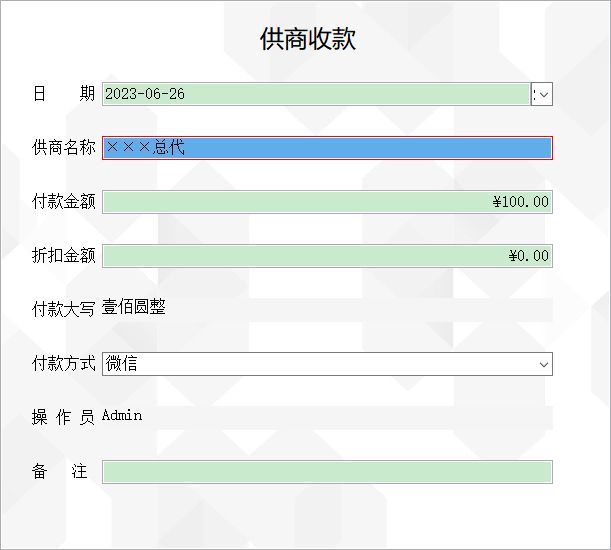
Task: Expand the 付款方式 dropdown arrow
Action: [x=544, y=364]
